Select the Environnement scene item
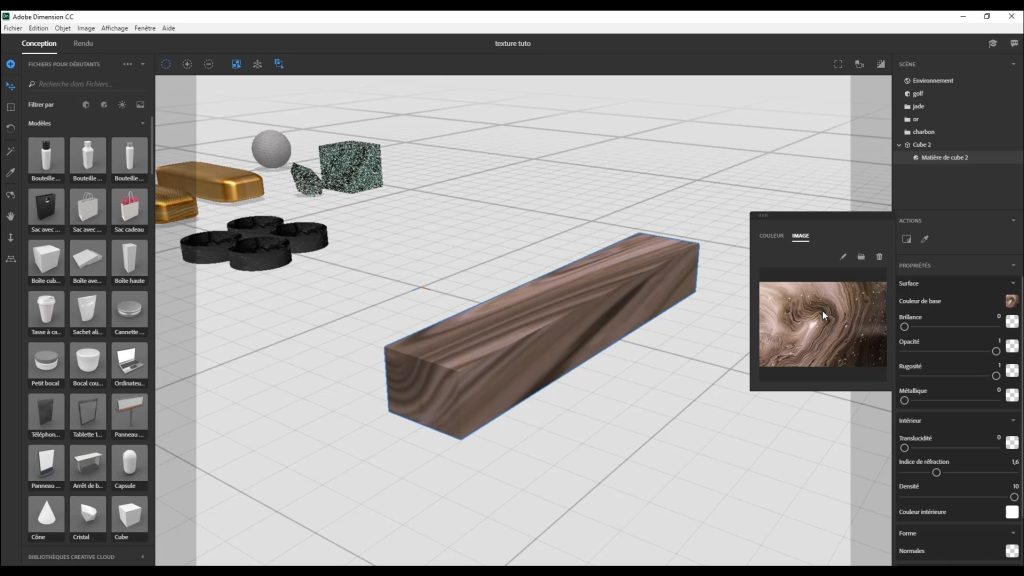The height and width of the screenshot is (576, 1024). coord(933,81)
